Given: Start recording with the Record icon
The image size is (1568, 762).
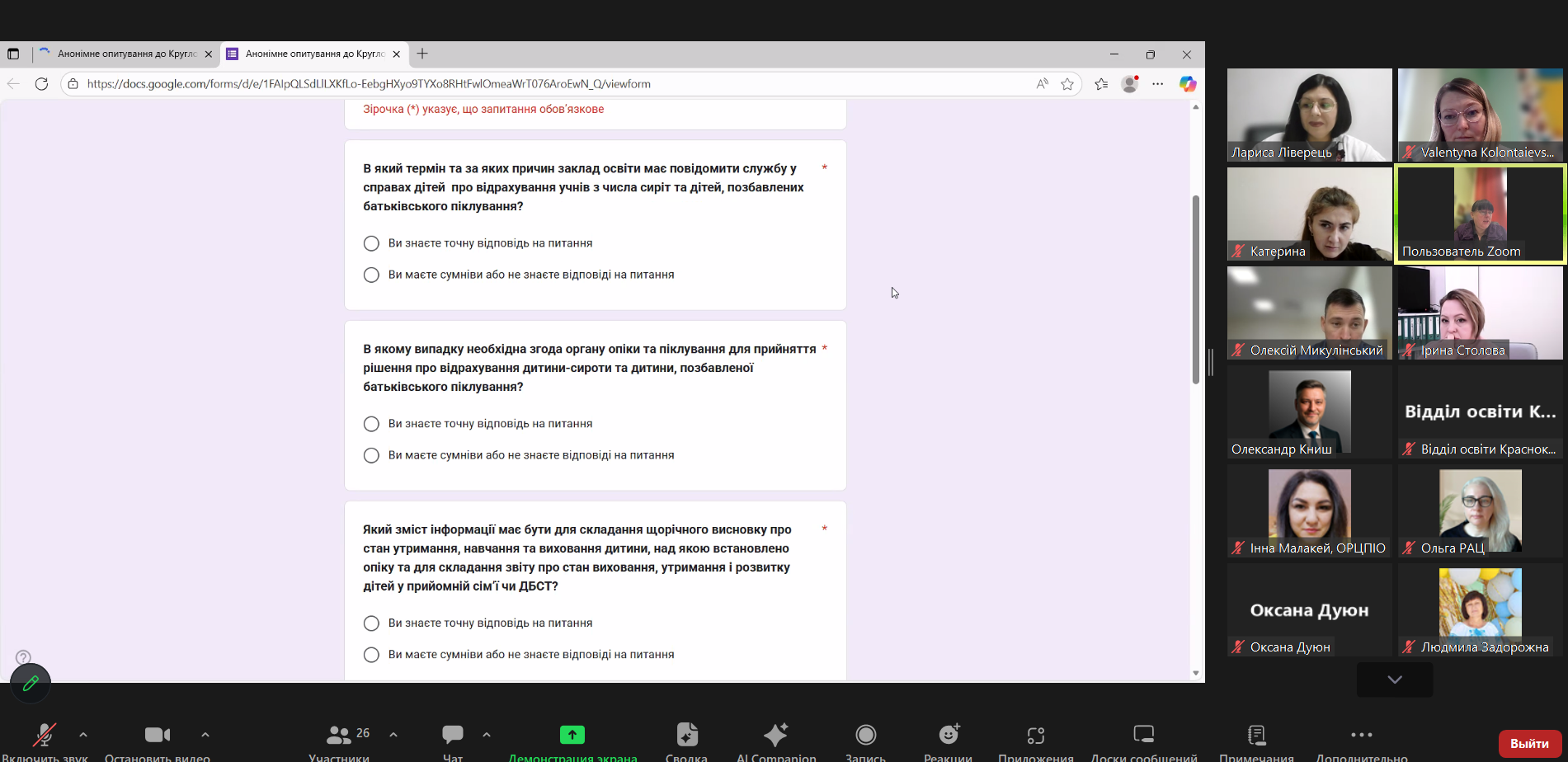Looking at the screenshot, I should pyautogui.click(x=865, y=735).
